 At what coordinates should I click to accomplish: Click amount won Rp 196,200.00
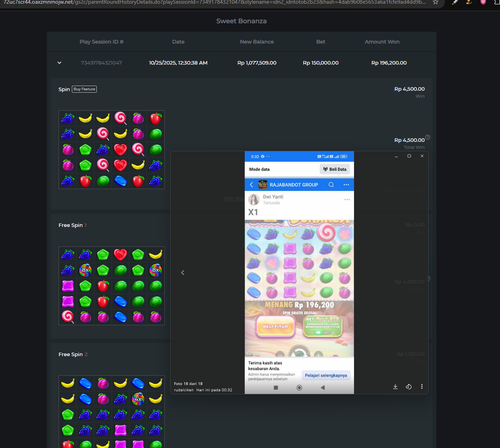(389, 63)
